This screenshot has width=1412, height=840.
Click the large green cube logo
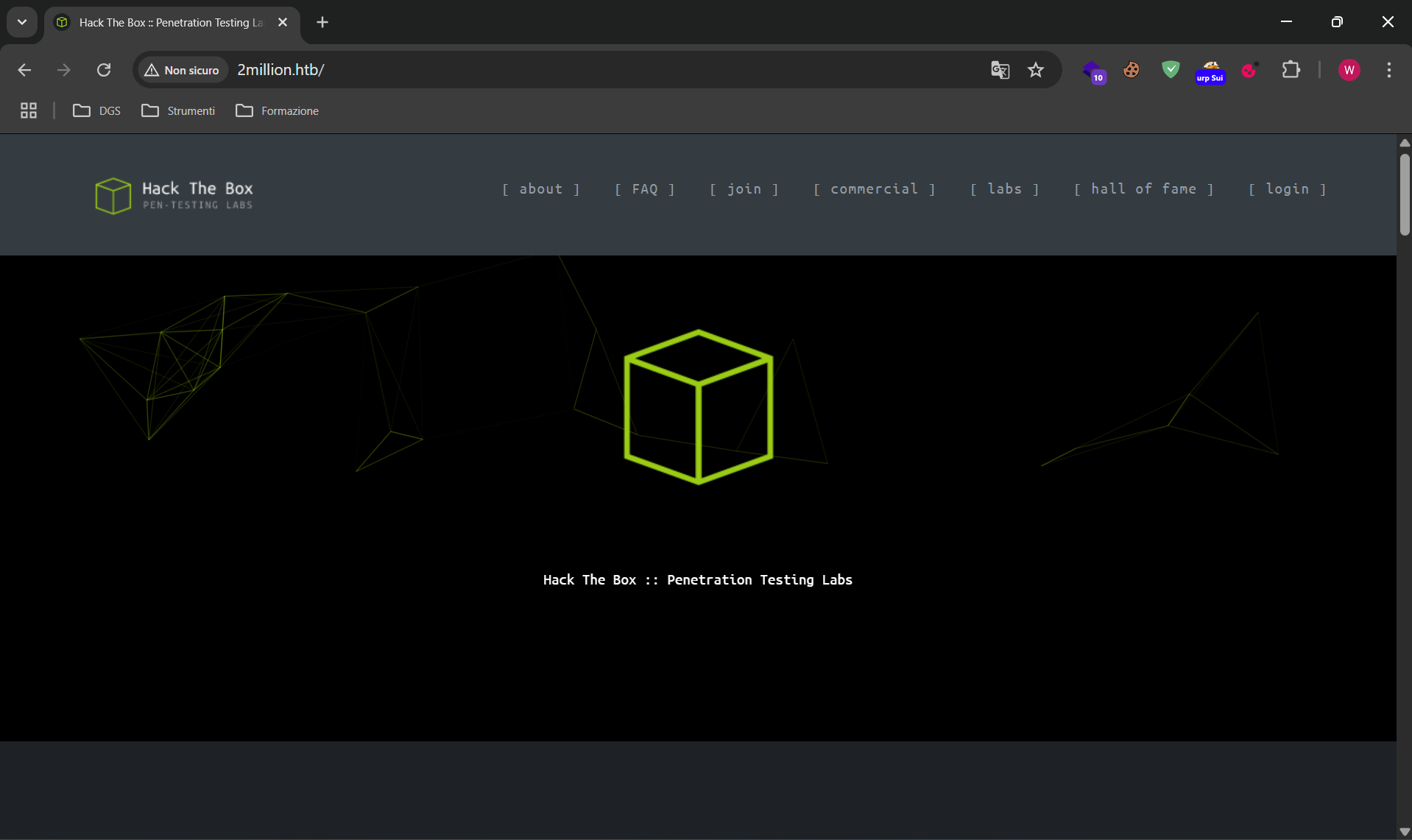[699, 406]
